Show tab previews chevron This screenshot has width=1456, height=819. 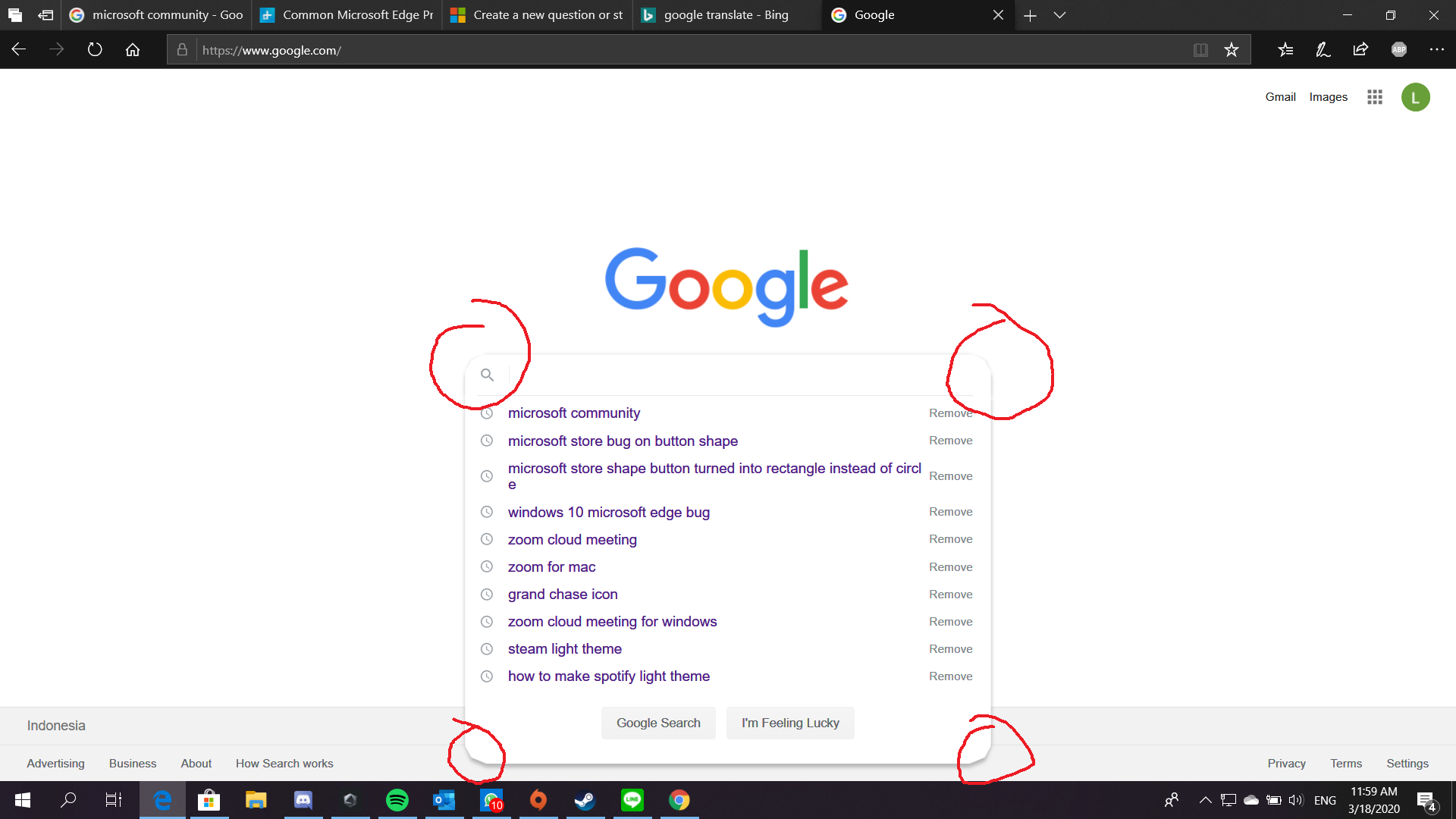tap(1060, 15)
